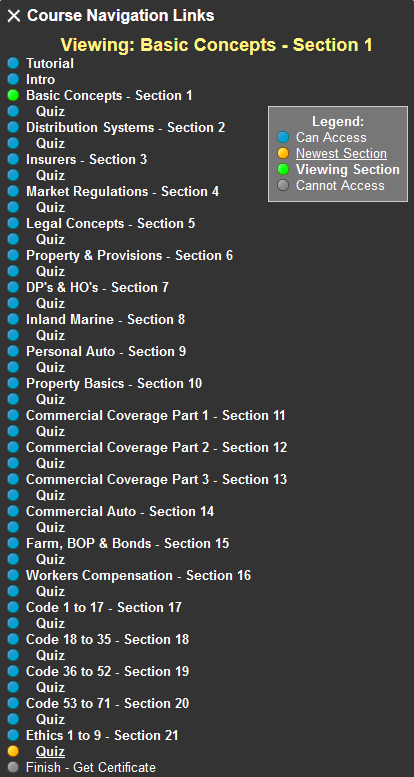The height and width of the screenshot is (777, 414).
Task: Click the blue dot next to Intro
Action: click(x=13, y=79)
